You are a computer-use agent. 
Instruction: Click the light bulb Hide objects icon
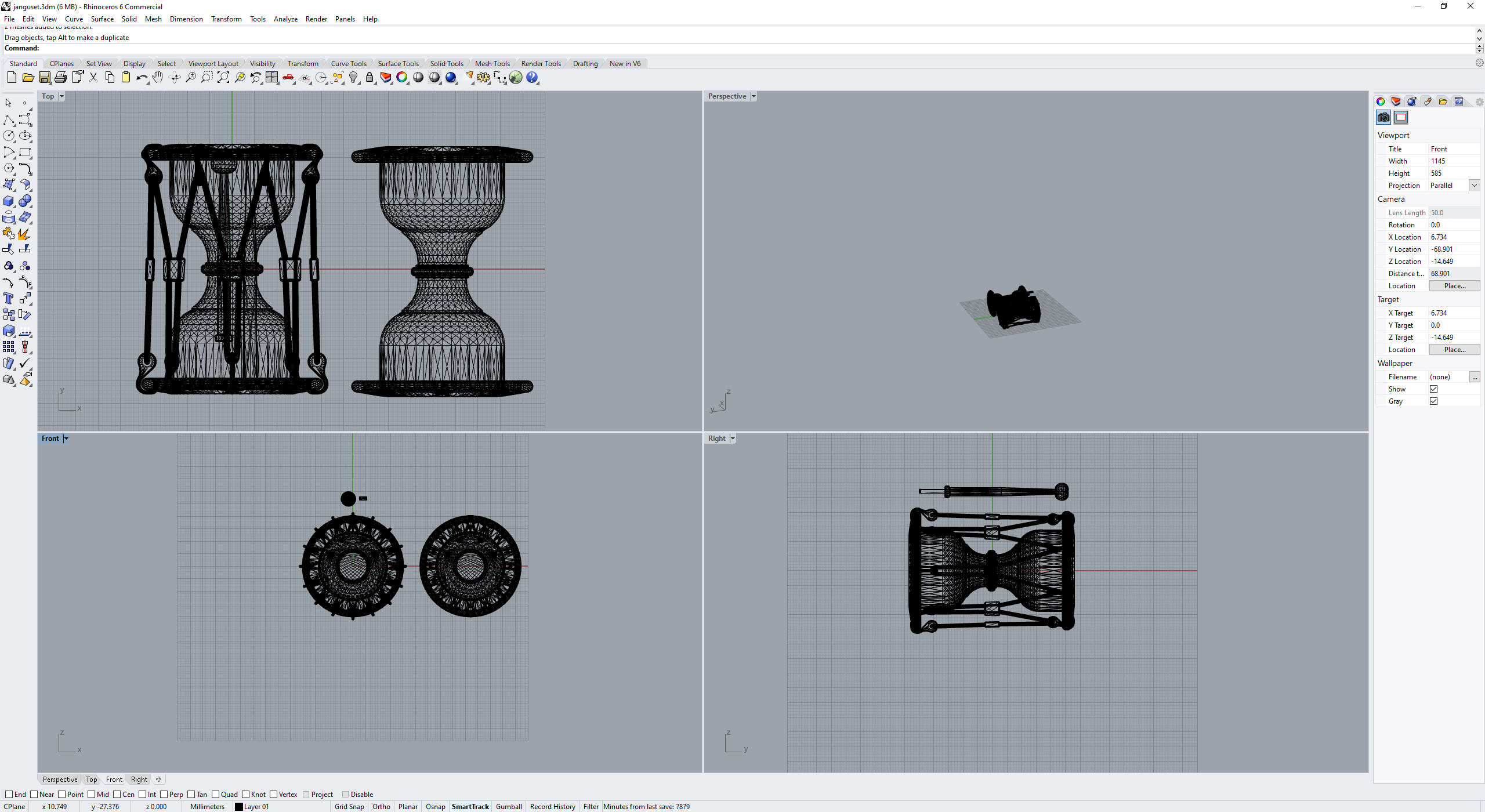tap(353, 78)
